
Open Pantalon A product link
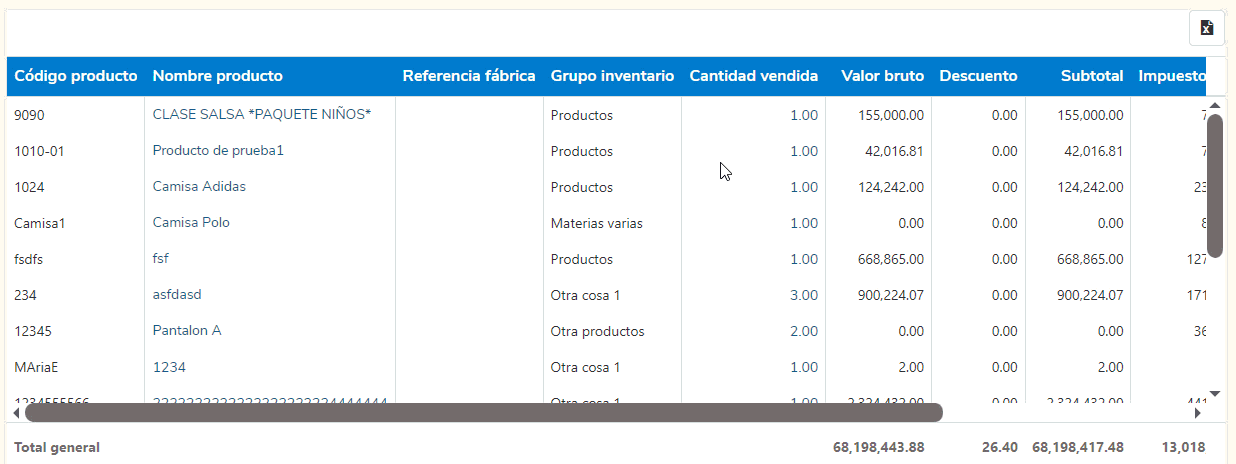pyautogui.click(x=187, y=330)
